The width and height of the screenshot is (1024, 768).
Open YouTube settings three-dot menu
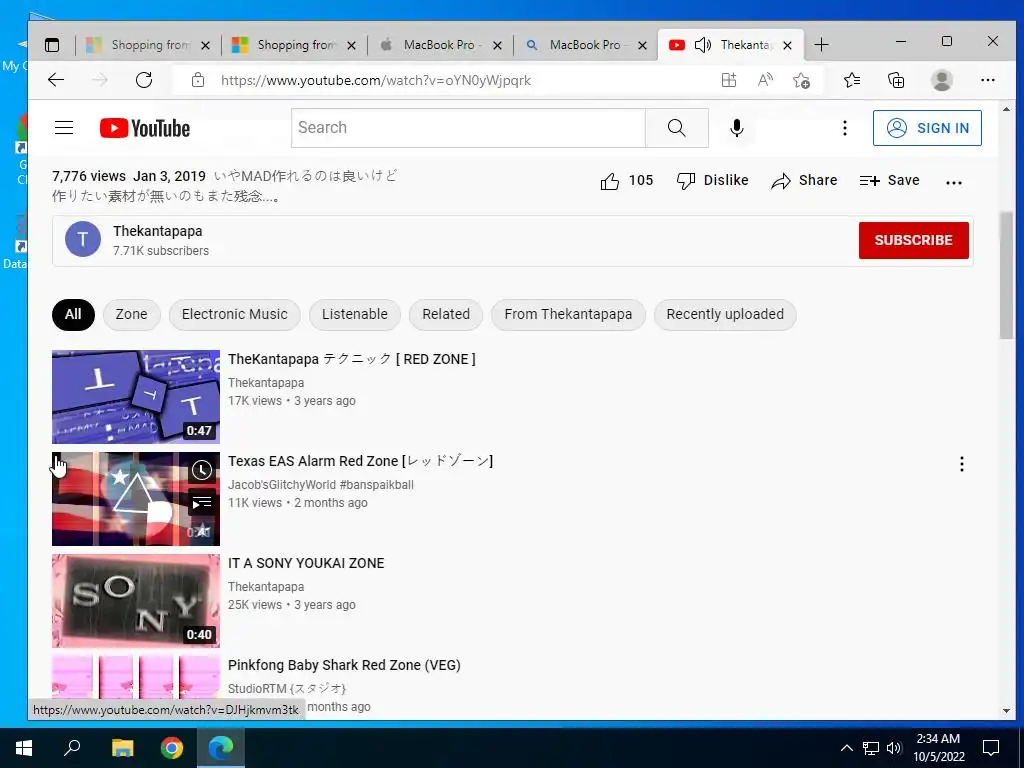844,128
